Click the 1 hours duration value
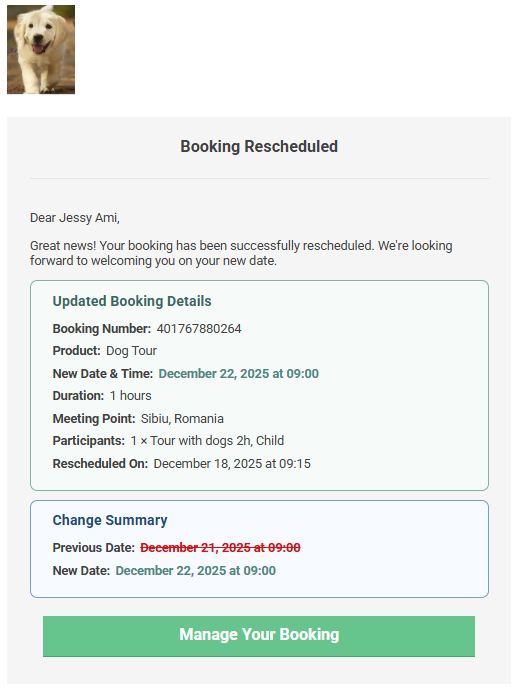The image size is (513, 687). 131,396
